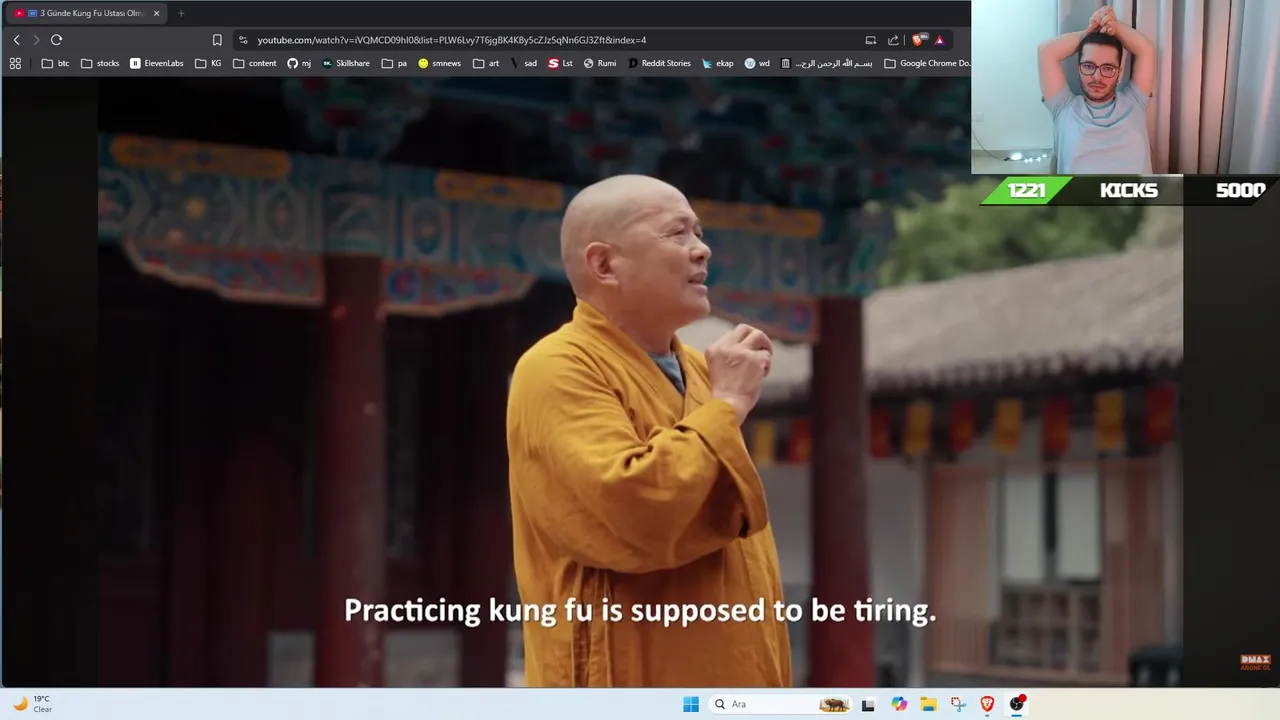This screenshot has height=720, width=1280.
Task: Open the smnews bookmark
Action: coord(440,63)
